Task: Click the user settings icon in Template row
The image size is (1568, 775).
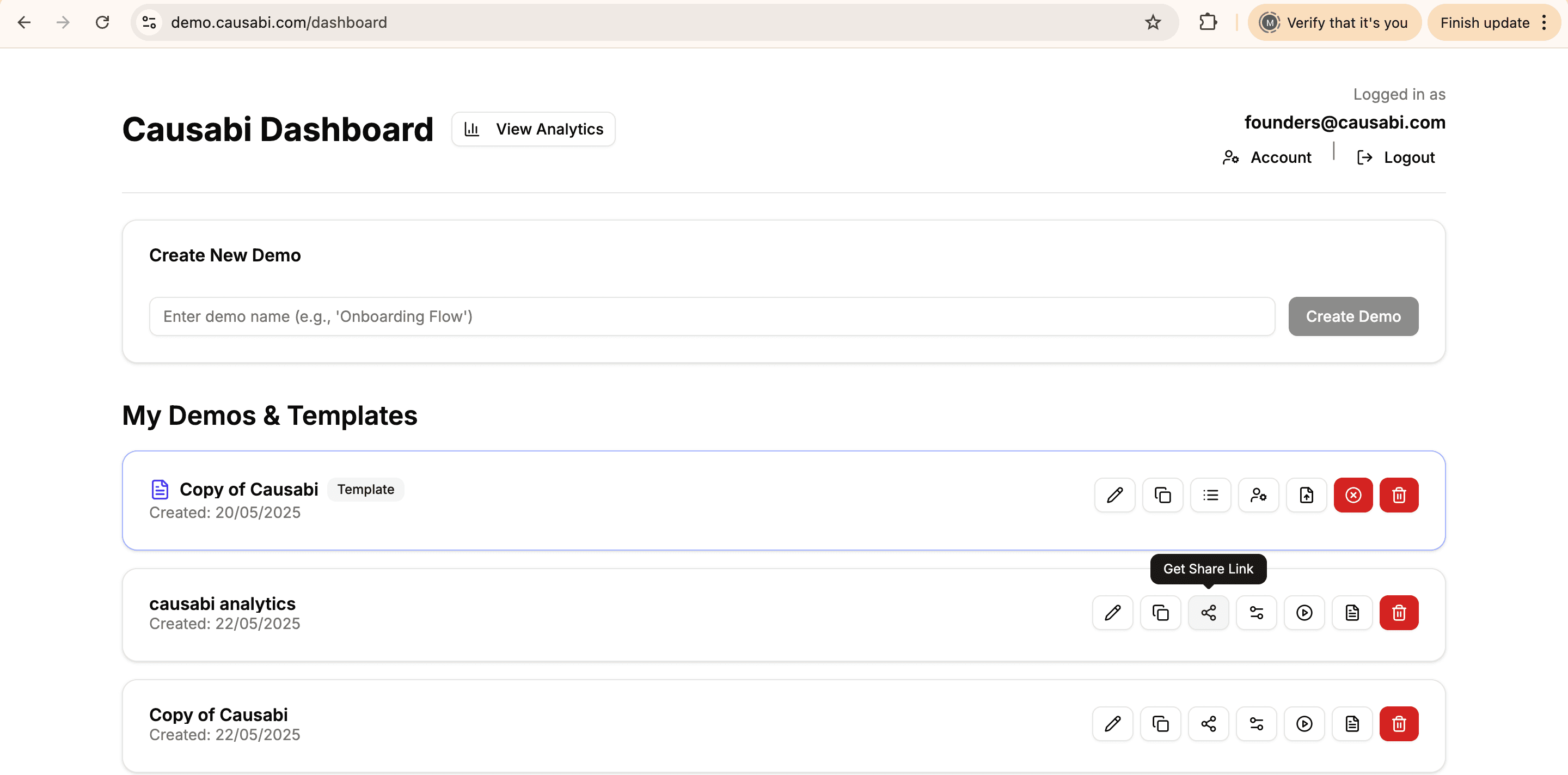Action: (x=1258, y=495)
